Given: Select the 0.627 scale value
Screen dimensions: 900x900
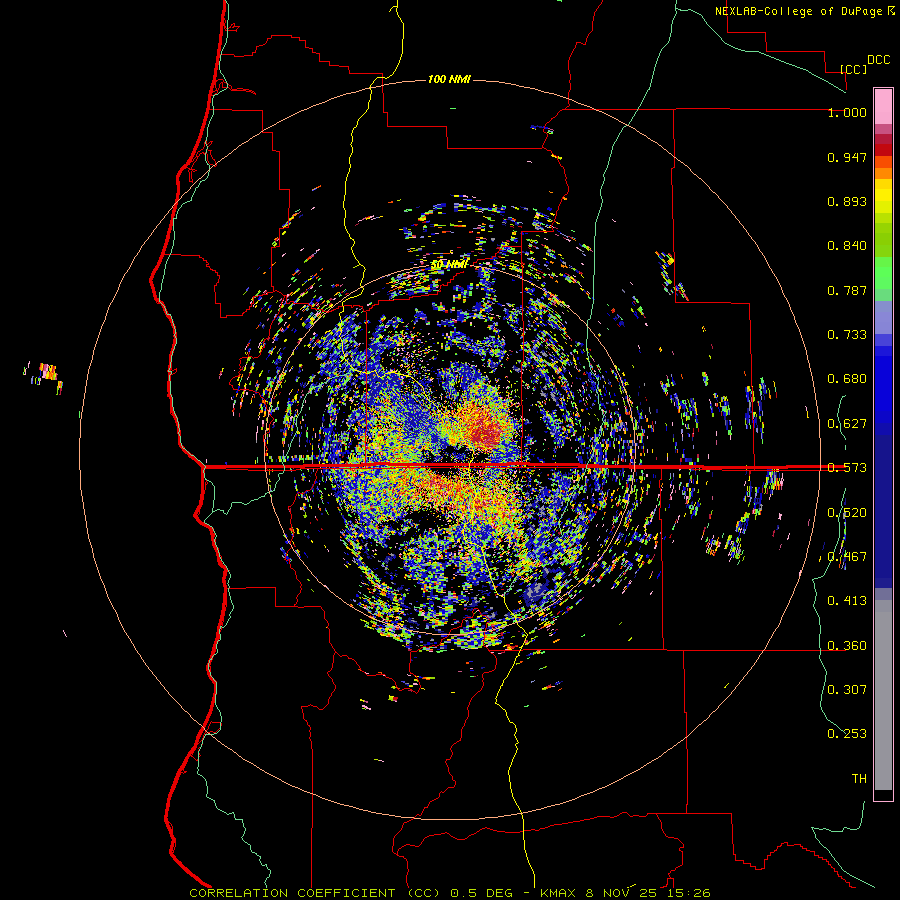Looking at the screenshot, I should point(847,424).
